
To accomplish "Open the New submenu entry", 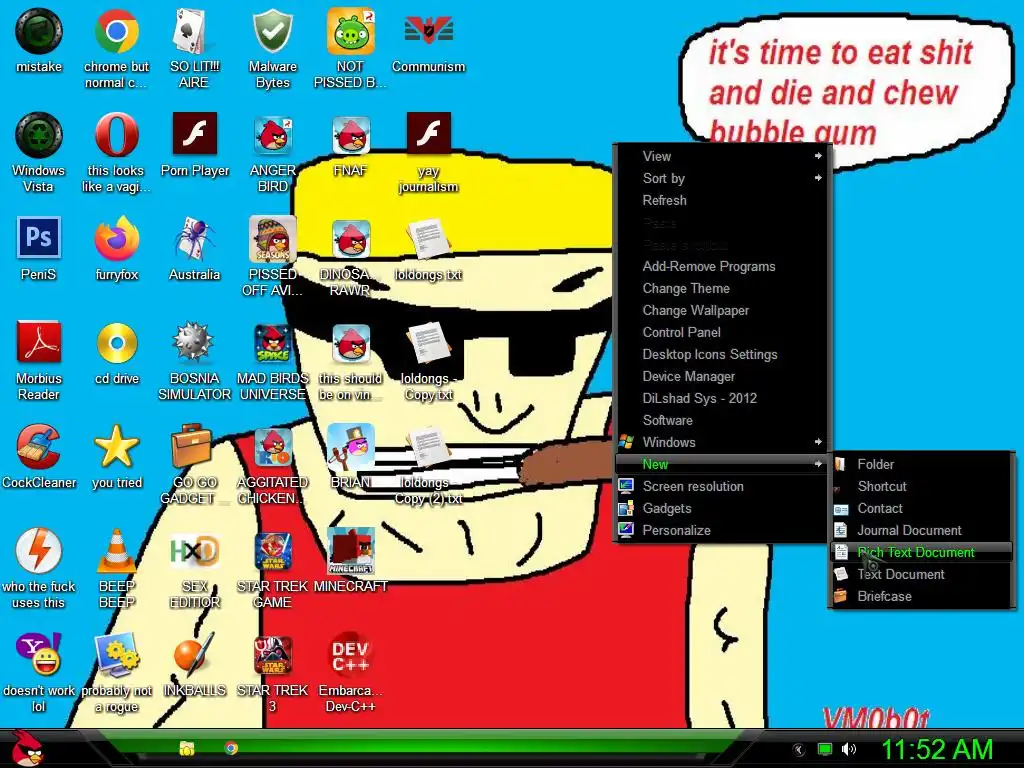I will [722, 464].
